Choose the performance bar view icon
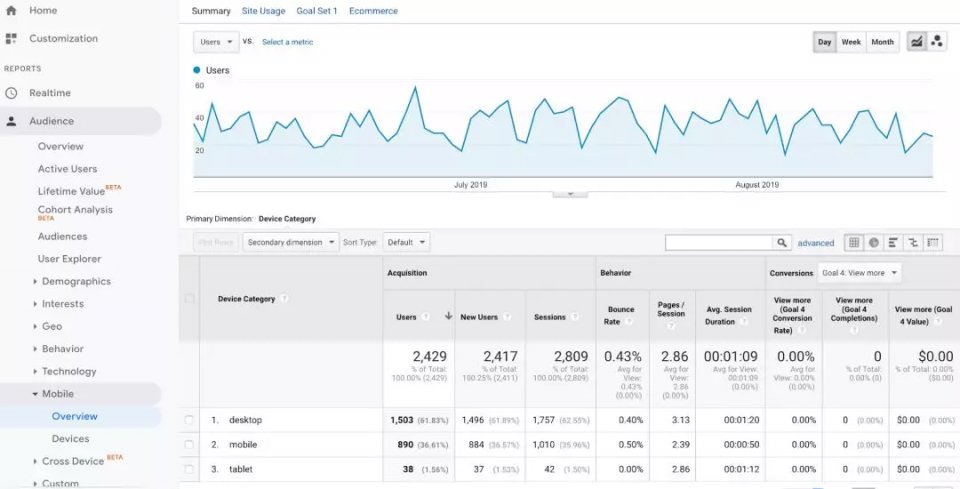This screenshot has height=489, width=960. [893, 242]
